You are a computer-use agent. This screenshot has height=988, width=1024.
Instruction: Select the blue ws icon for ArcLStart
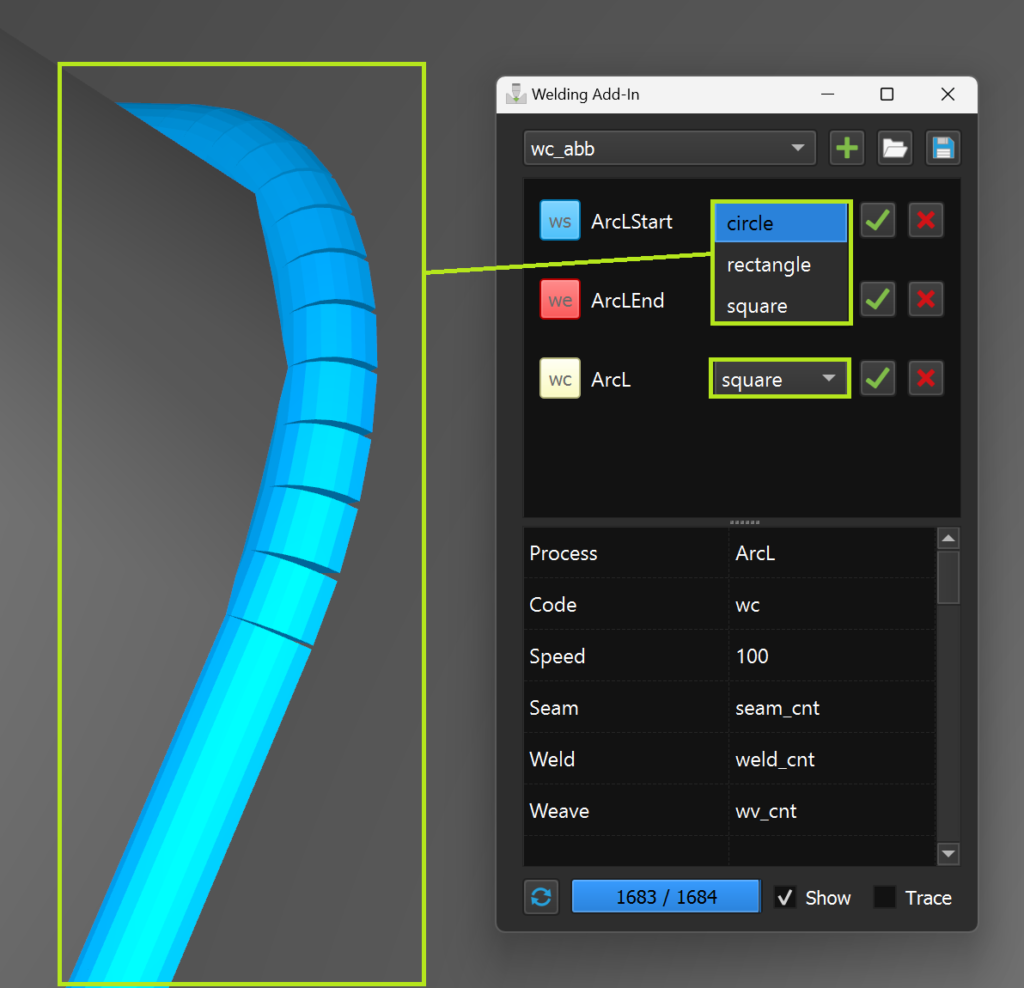pyautogui.click(x=559, y=220)
